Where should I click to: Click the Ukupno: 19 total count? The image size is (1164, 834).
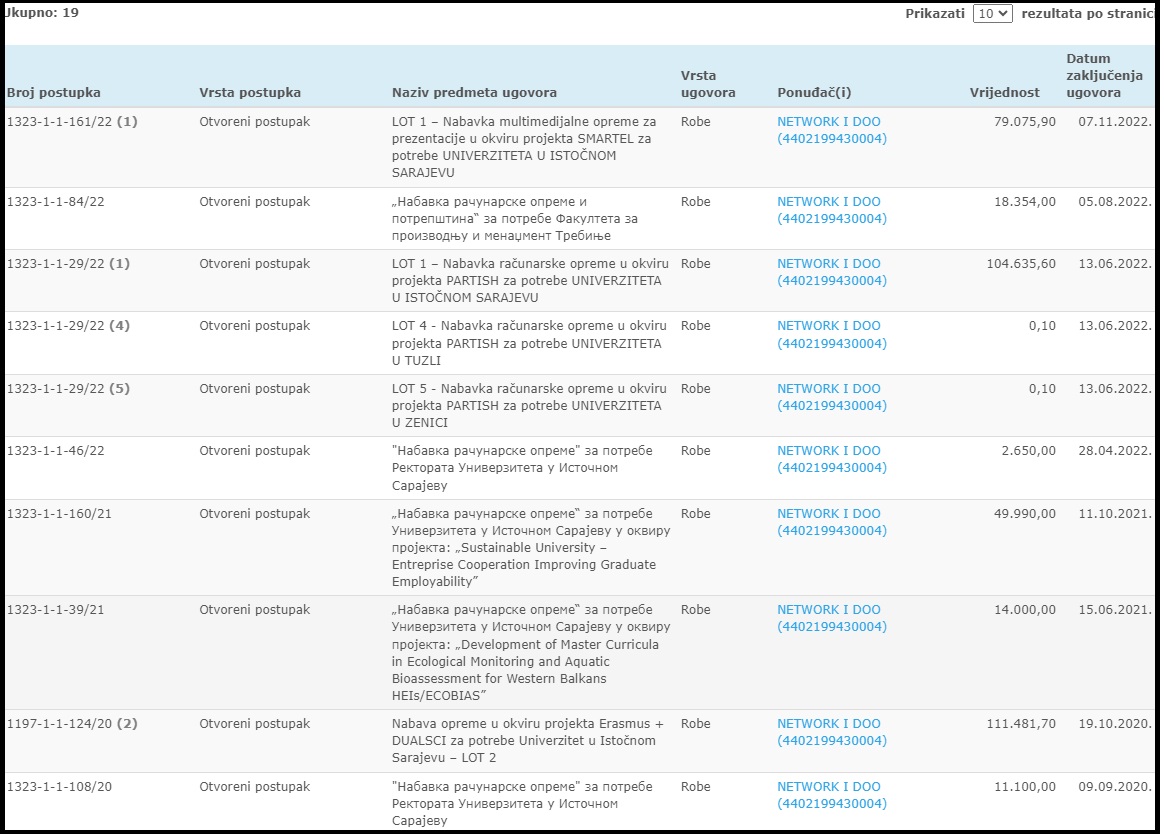pos(42,13)
